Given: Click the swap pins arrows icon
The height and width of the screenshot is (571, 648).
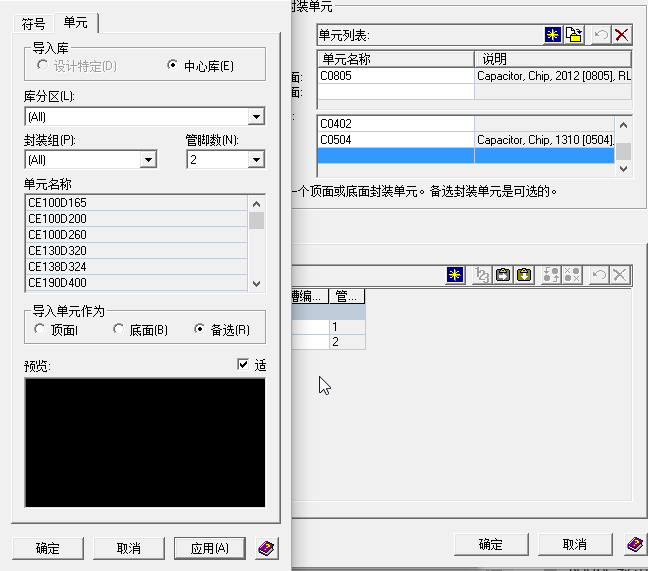Looking at the screenshot, I should point(551,275).
